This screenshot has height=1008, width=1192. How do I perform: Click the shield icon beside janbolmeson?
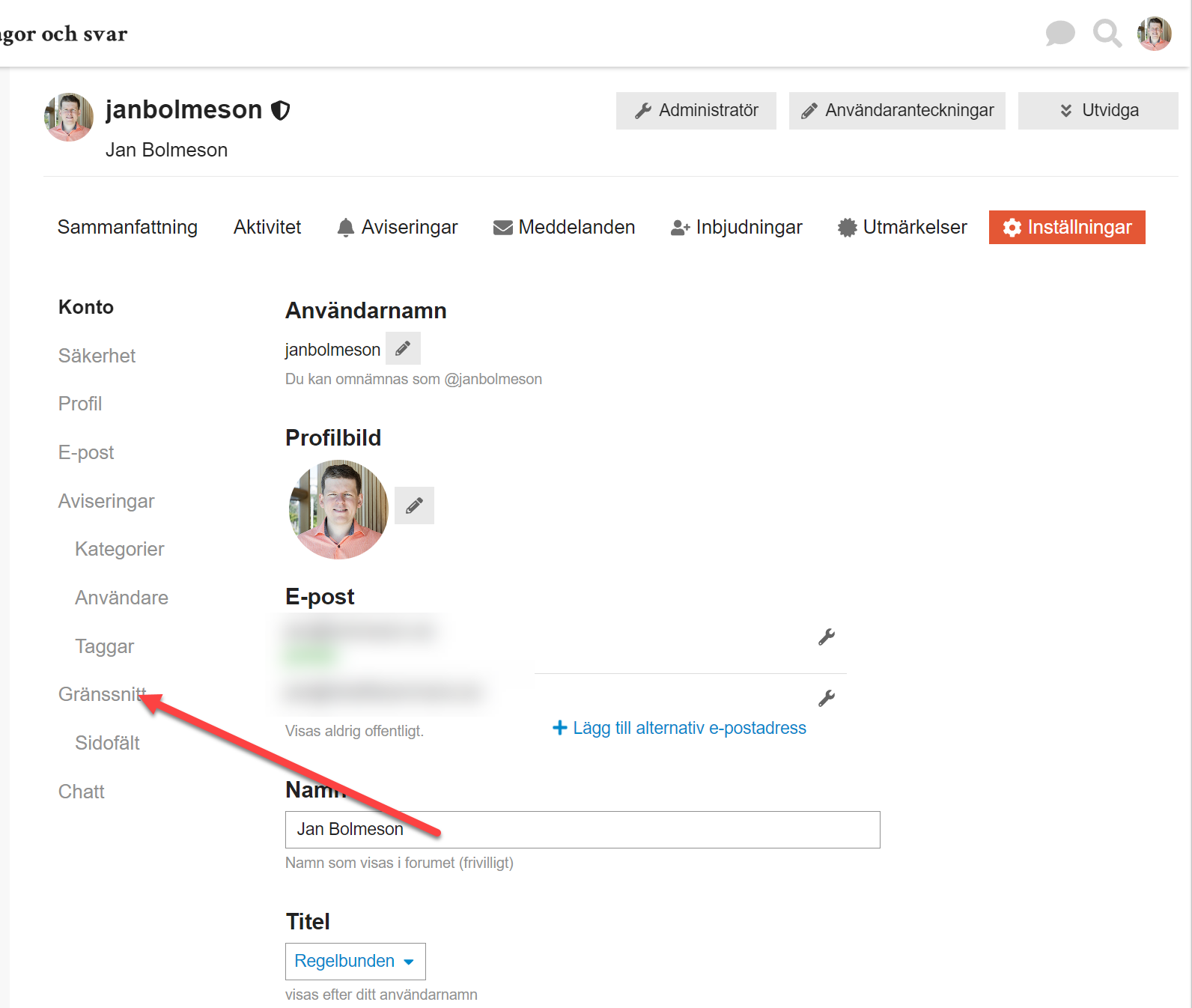[281, 111]
